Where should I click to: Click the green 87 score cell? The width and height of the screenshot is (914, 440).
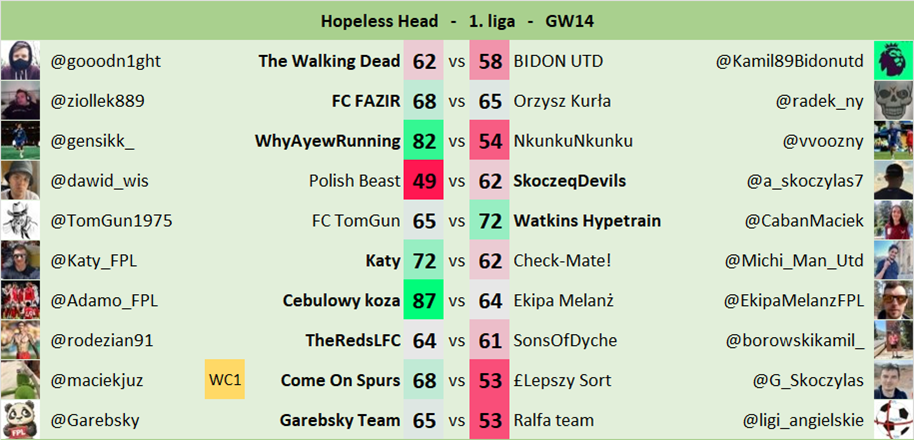[x=424, y=301]
